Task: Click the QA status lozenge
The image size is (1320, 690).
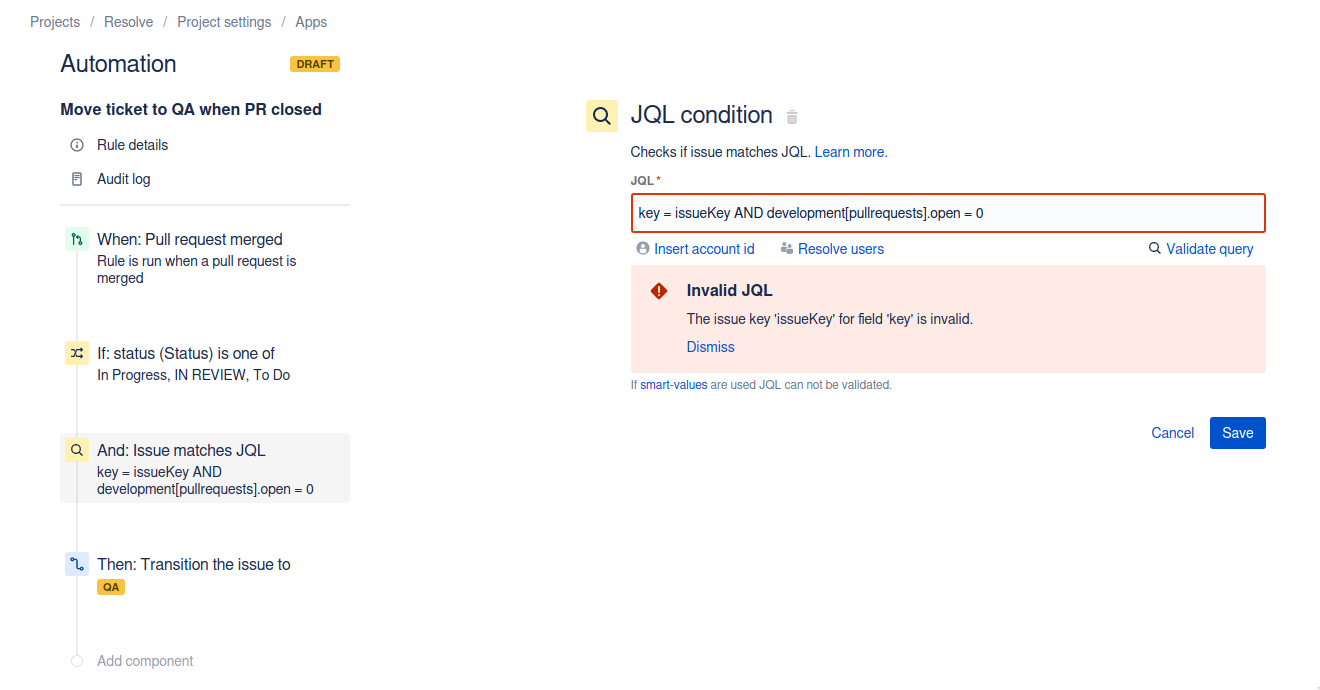Action: pos(111,587)
